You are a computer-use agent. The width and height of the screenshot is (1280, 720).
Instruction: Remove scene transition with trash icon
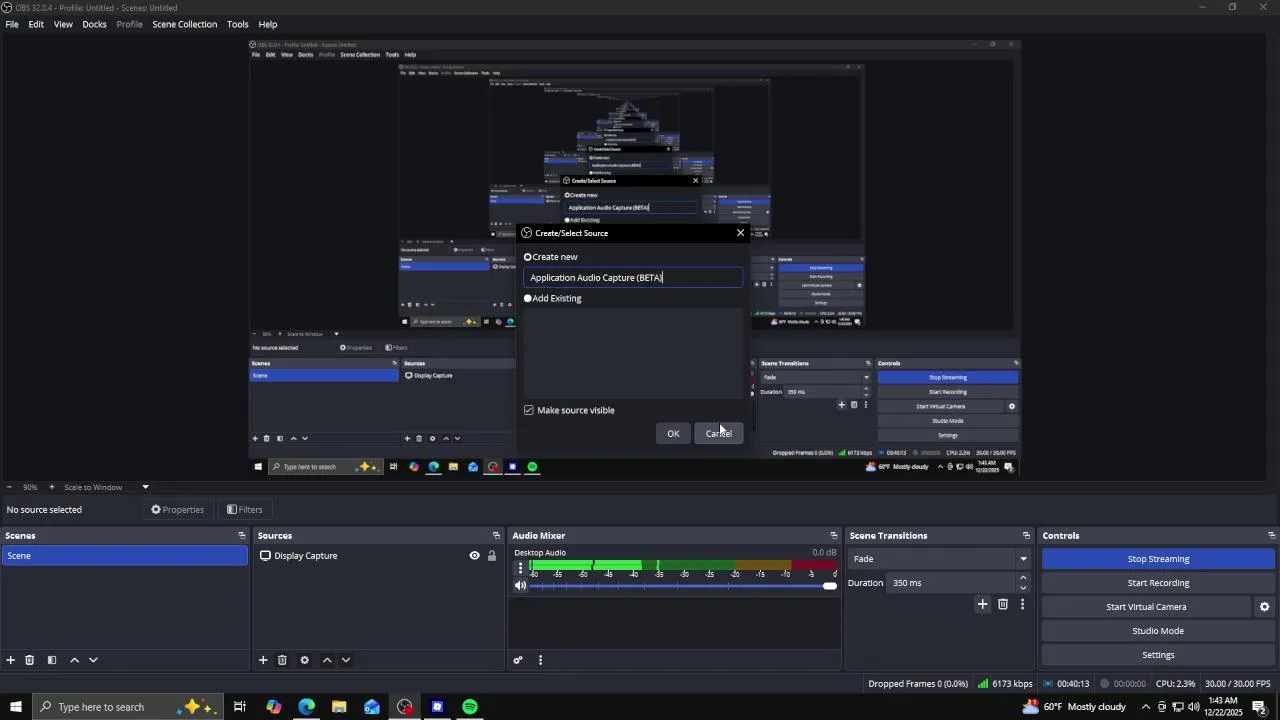pos(1003,604)
